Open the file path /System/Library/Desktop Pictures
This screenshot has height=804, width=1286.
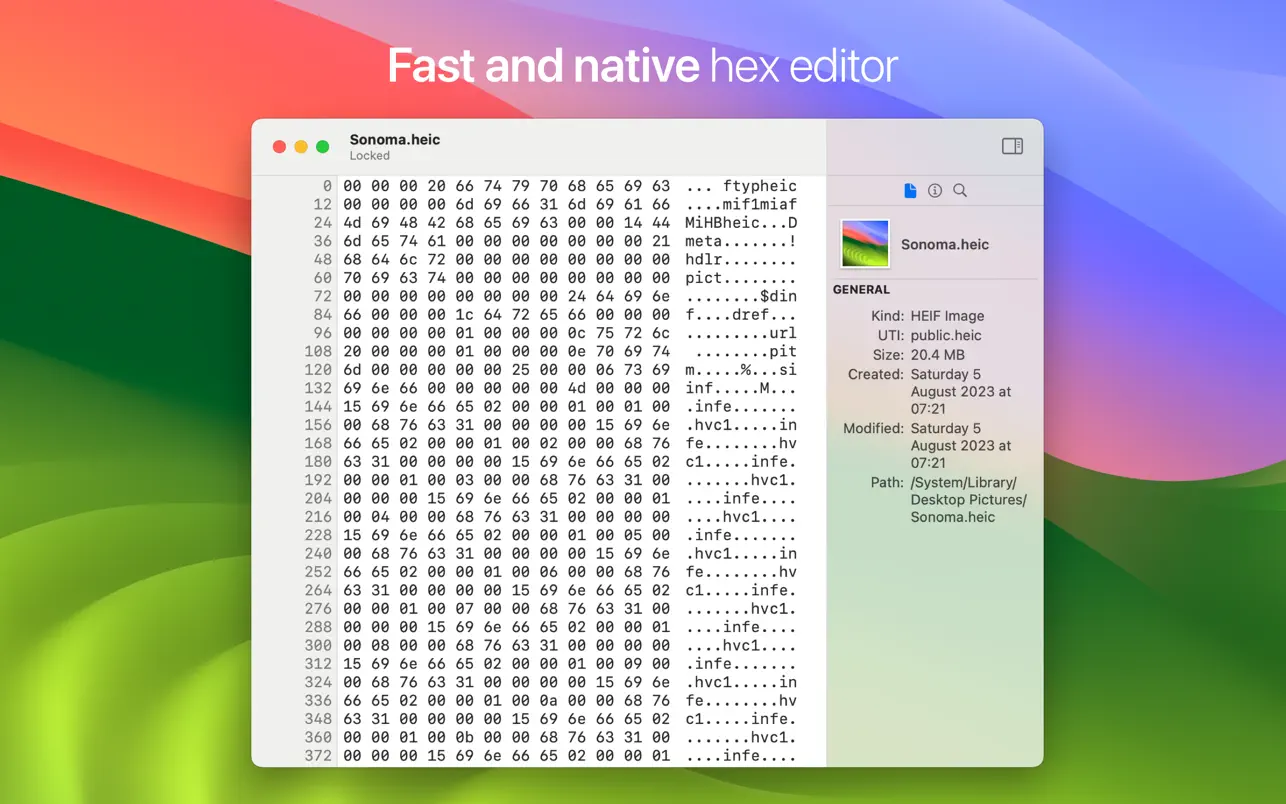967,499
